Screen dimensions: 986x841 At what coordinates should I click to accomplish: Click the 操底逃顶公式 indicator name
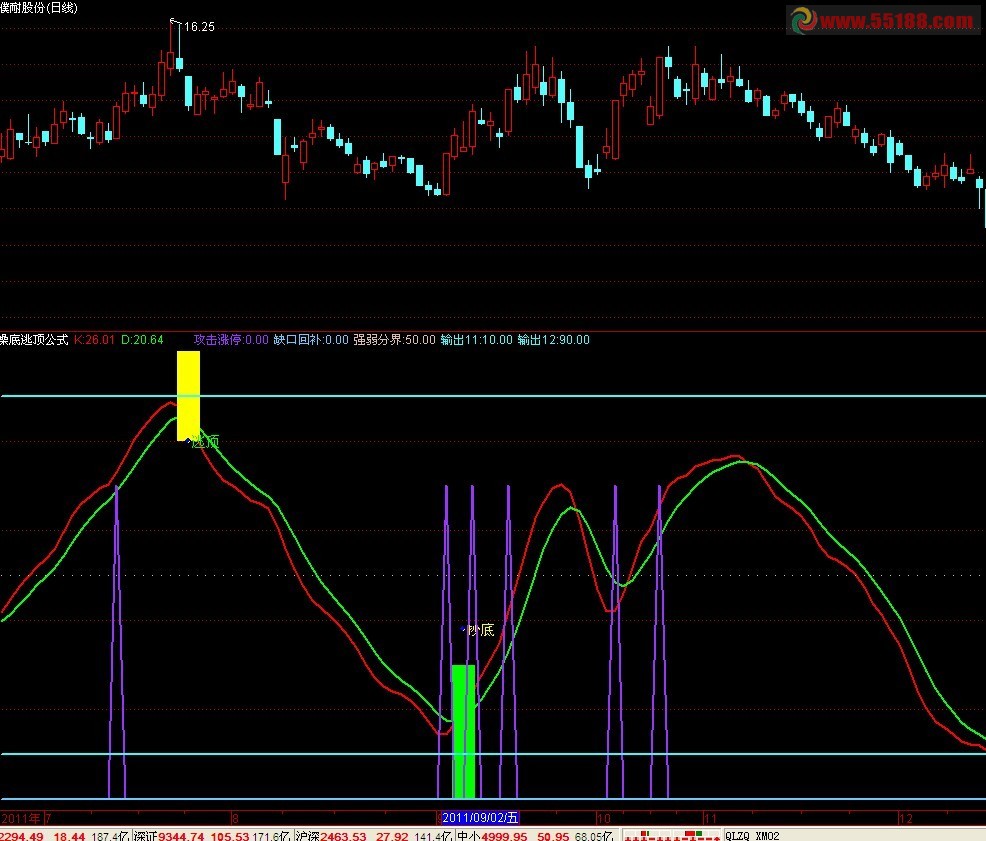click(34, 340)
